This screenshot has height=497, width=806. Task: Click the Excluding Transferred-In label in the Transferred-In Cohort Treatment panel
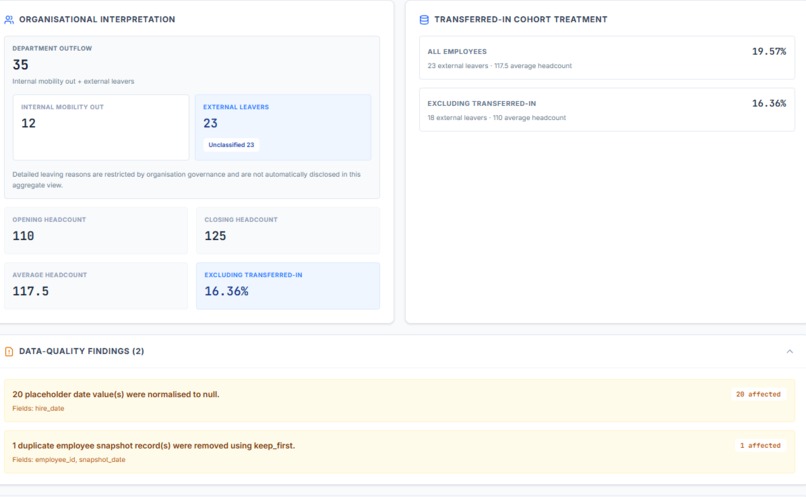tap(482, 103)
